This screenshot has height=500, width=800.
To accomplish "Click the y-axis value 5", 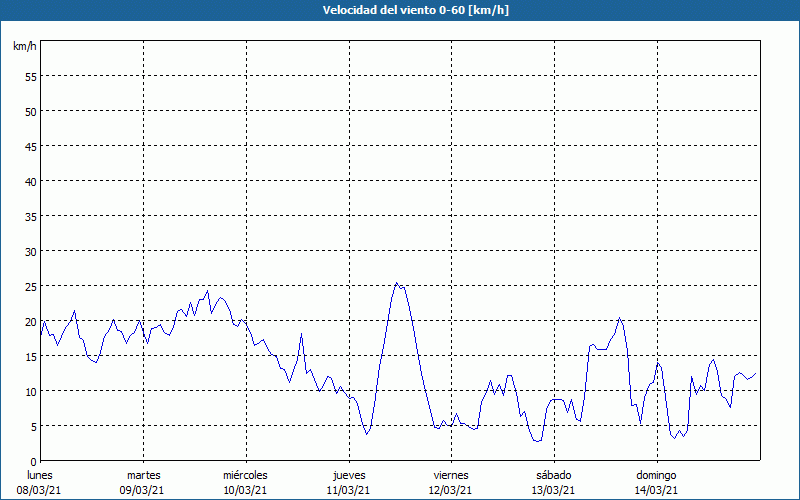I will coord(34,427).
